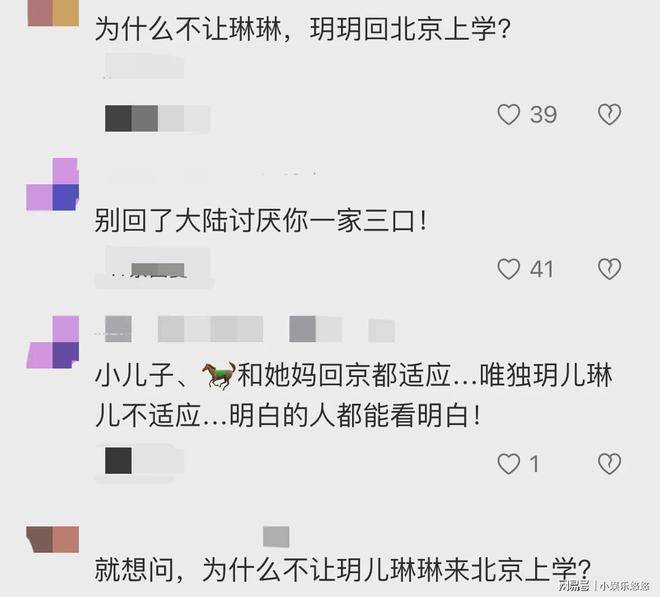Image resolution: width=660 pixels, height=597 pixels.
Task: Open the brown avatar beside 就想问 comment
Action: coord(53,539)
